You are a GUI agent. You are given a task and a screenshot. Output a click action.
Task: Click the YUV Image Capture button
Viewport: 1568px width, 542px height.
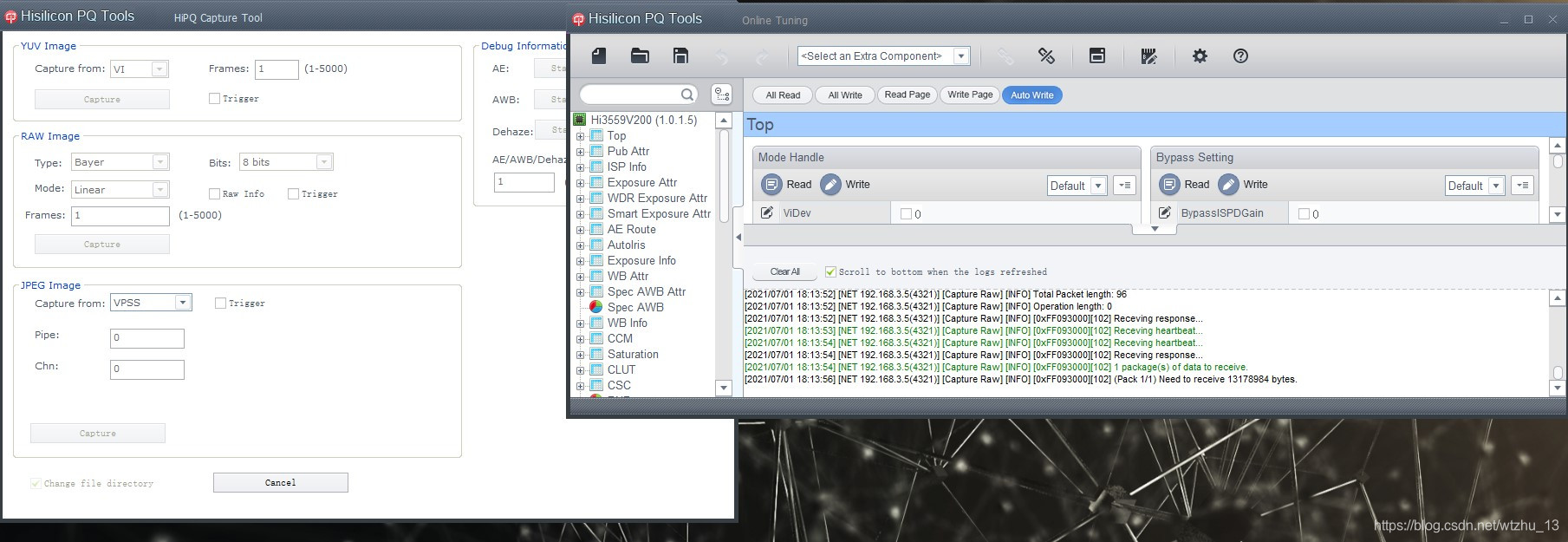[x=102, y=99]
